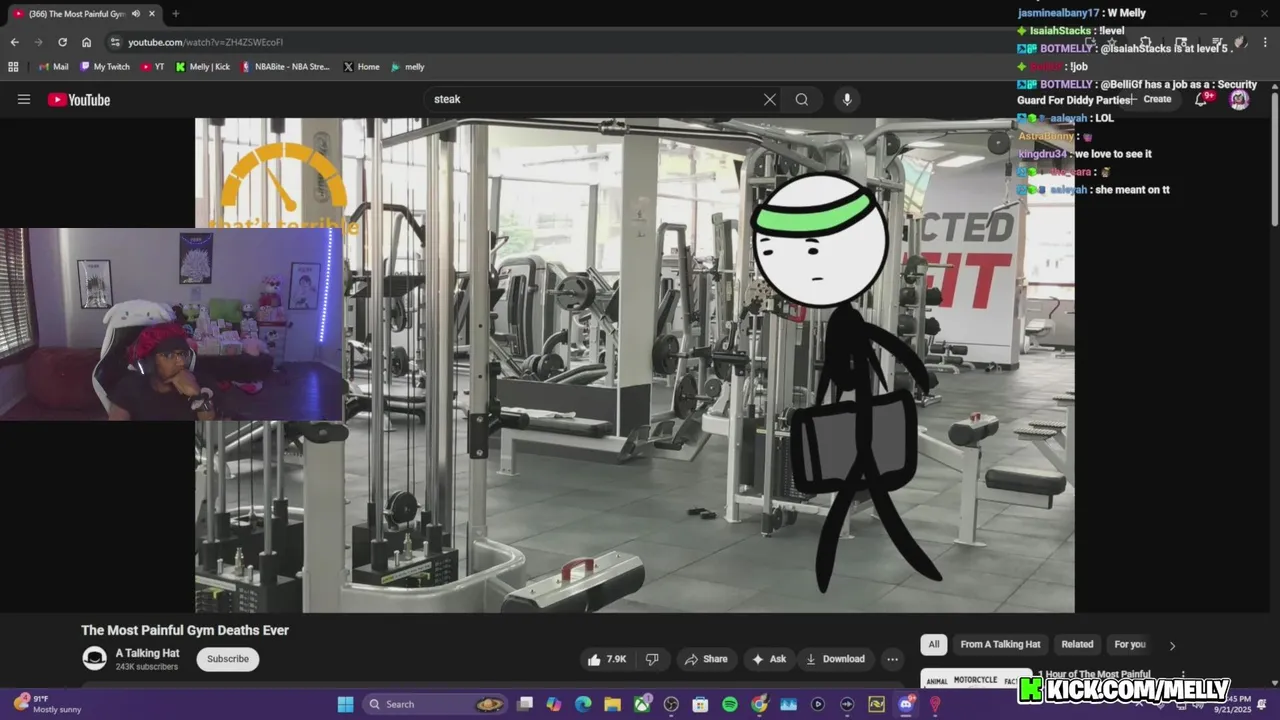Click the Ask button
Viewport: 1280px width, 720px height.
pyautogui.click(x=769, y=659)
